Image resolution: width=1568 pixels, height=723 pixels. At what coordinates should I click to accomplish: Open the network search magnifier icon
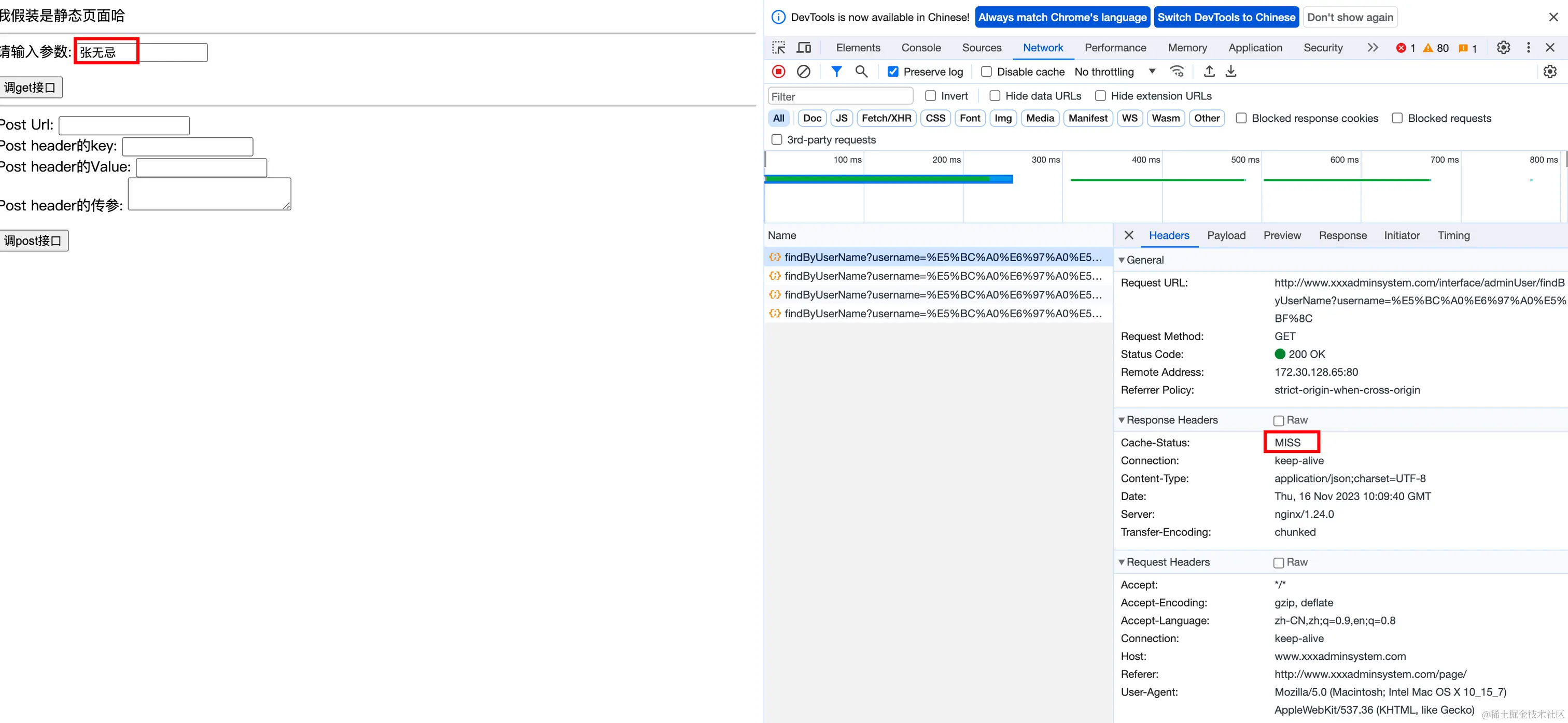point(861,72)
